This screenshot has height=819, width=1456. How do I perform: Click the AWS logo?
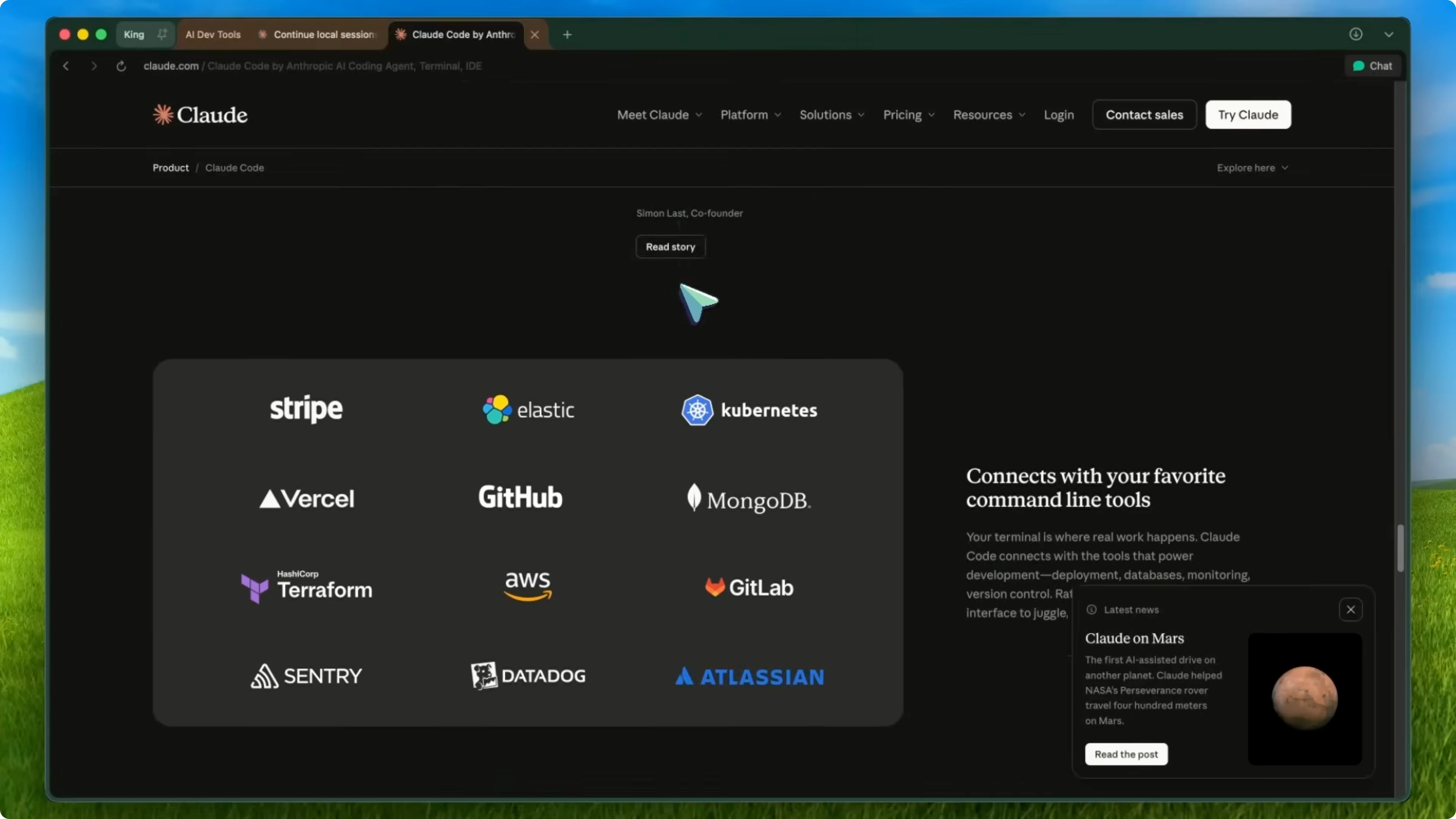coord(527,586)
